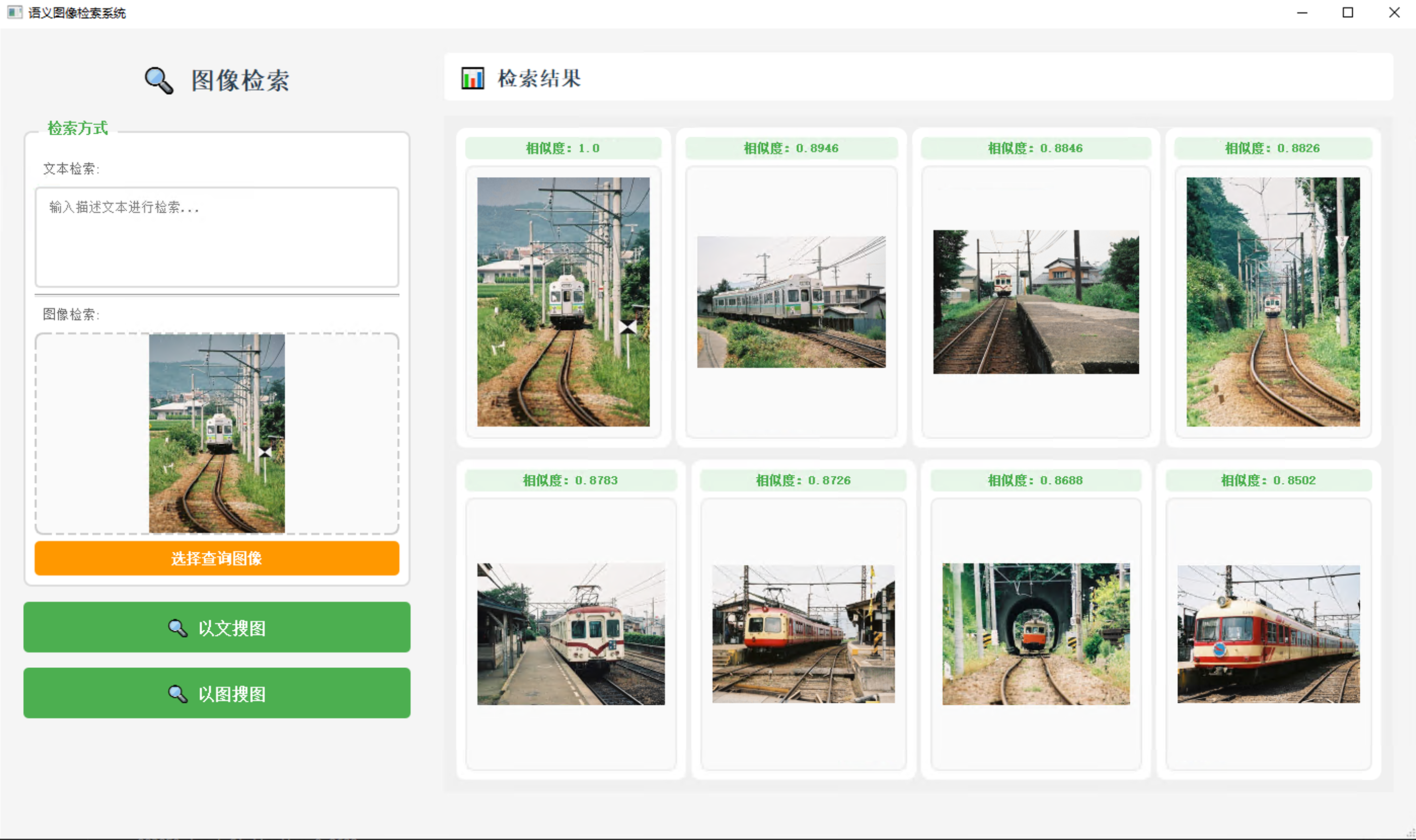Screen dimensions: 1416x840
Task: Click the app icon in title bar
Action: (15, 13)
